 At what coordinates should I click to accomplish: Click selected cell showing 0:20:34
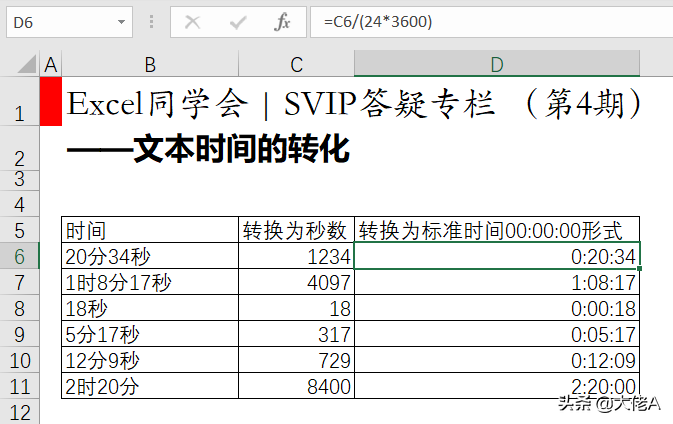coord(497,256)
